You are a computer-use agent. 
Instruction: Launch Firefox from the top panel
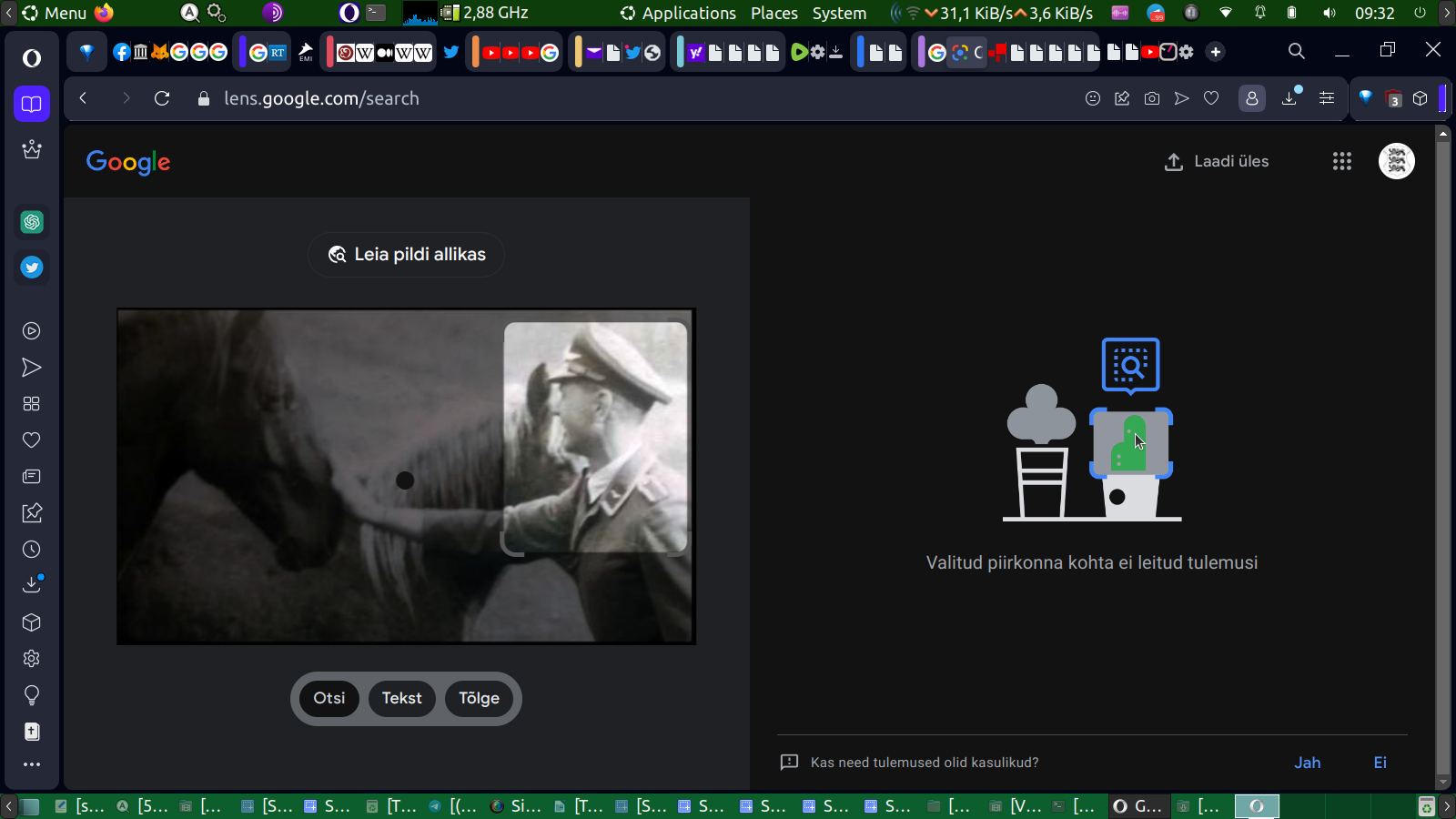tap(105, 13)
